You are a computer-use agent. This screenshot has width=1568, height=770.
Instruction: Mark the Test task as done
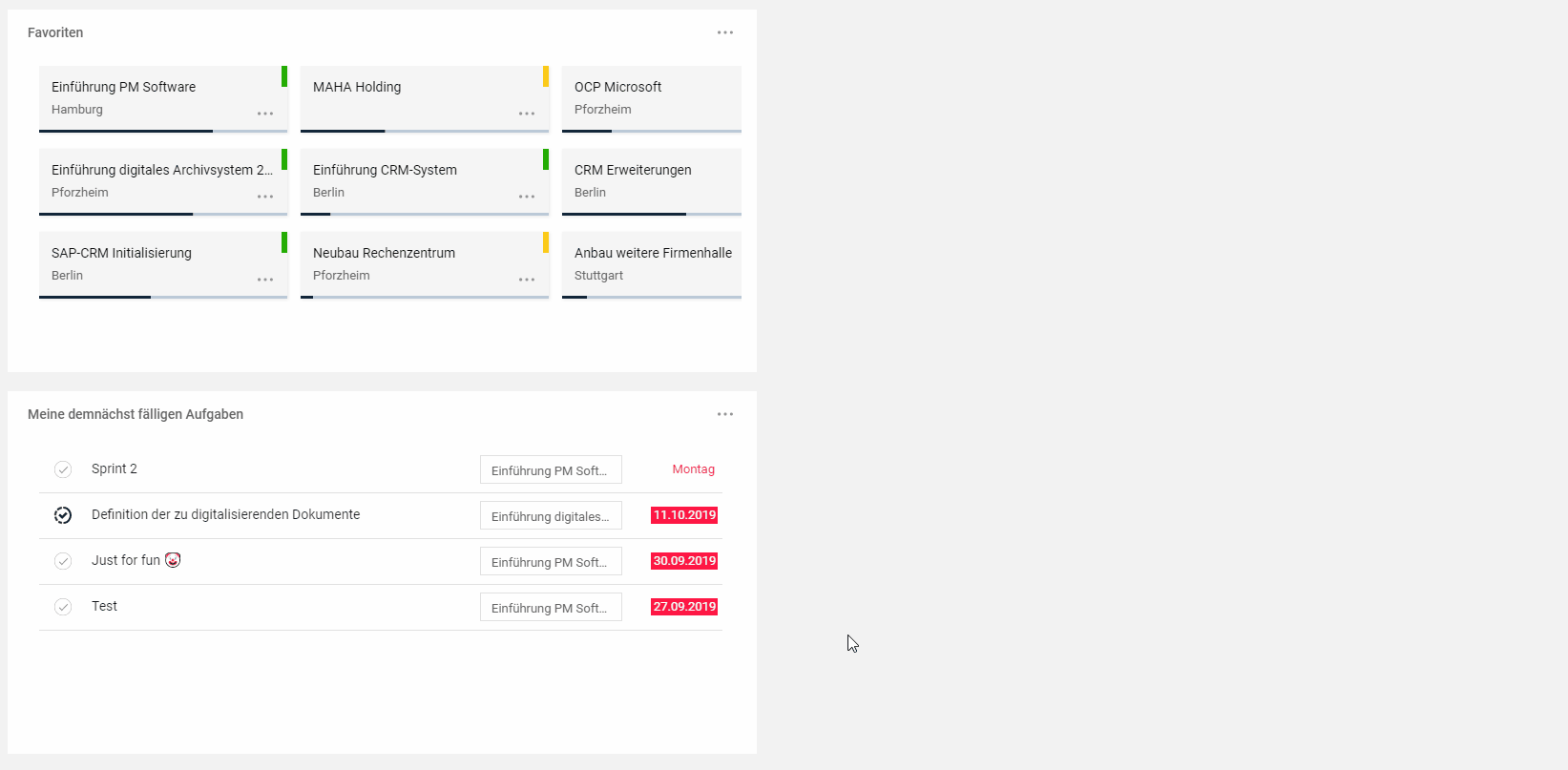63,607
